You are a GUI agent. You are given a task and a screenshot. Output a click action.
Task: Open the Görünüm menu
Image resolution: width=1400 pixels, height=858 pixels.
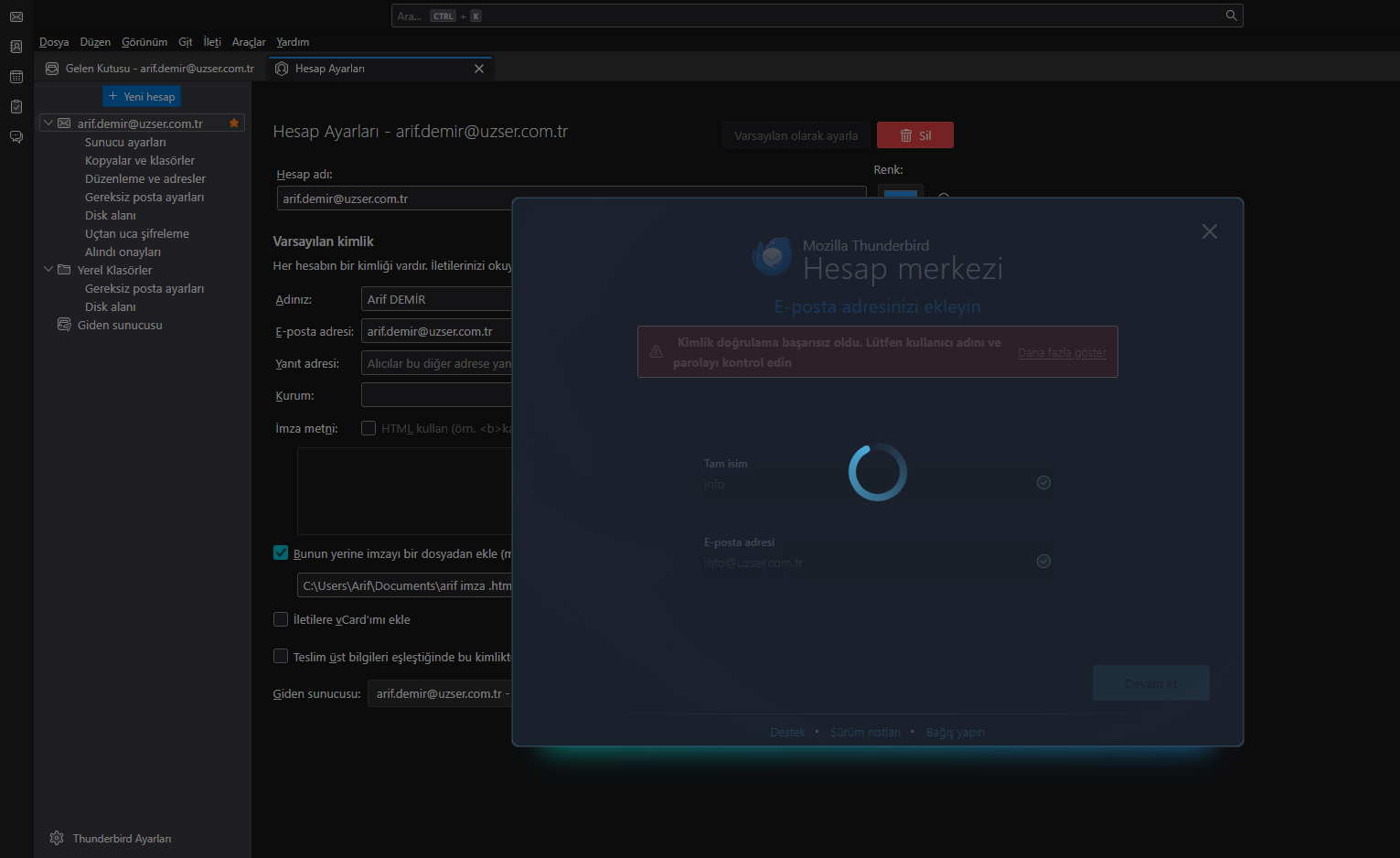144,42
